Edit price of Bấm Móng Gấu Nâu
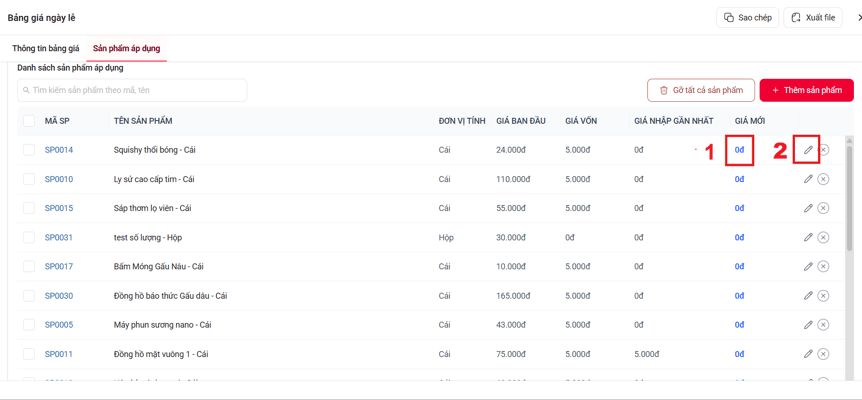Screen dimensions: 862x400 [x=808, y=266]
